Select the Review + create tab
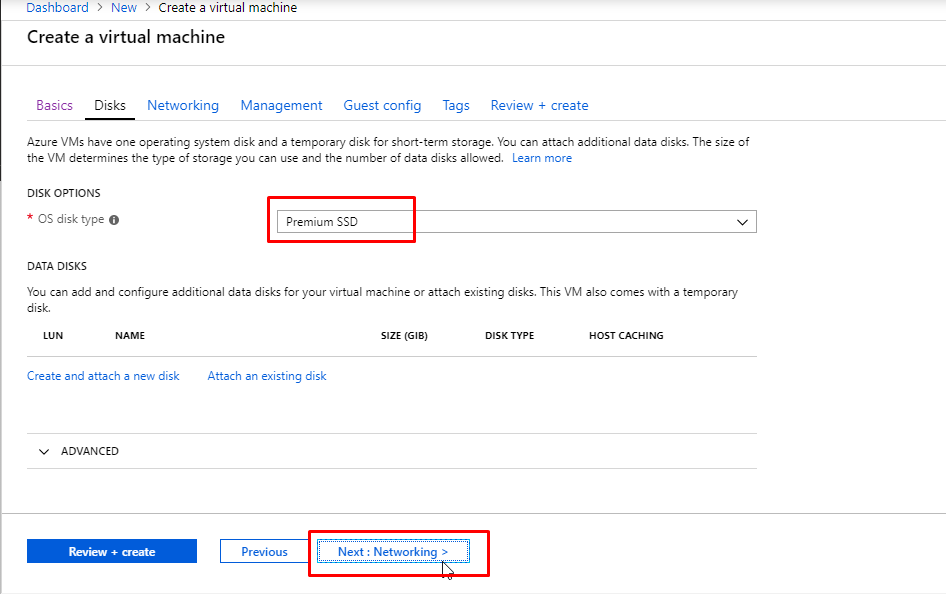This screenshot has height=594, width=946. (539, 105)
